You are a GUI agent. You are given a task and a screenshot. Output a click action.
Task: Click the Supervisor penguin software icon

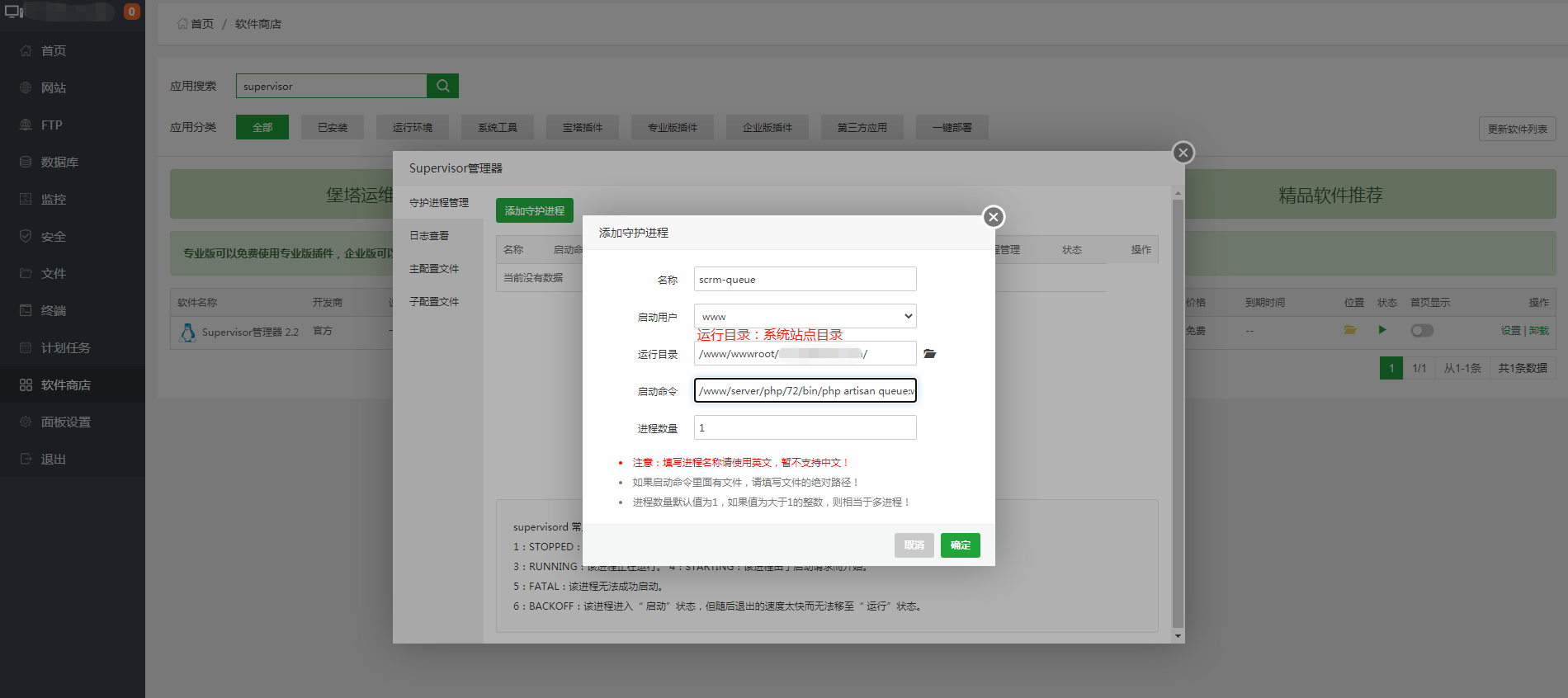187,332
